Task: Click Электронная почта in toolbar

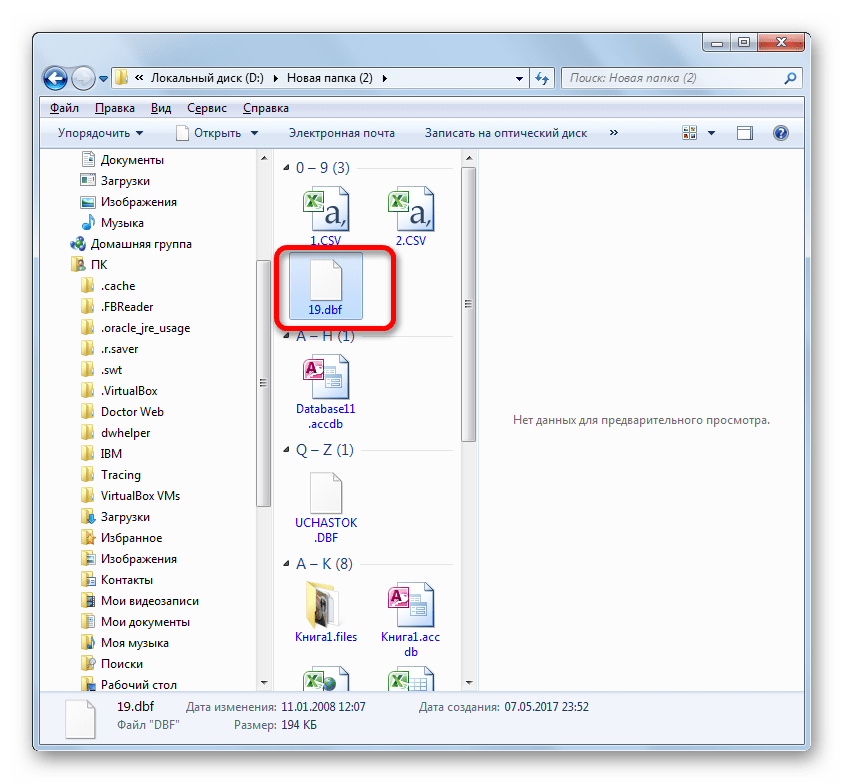Action: (x=341, y=133)
